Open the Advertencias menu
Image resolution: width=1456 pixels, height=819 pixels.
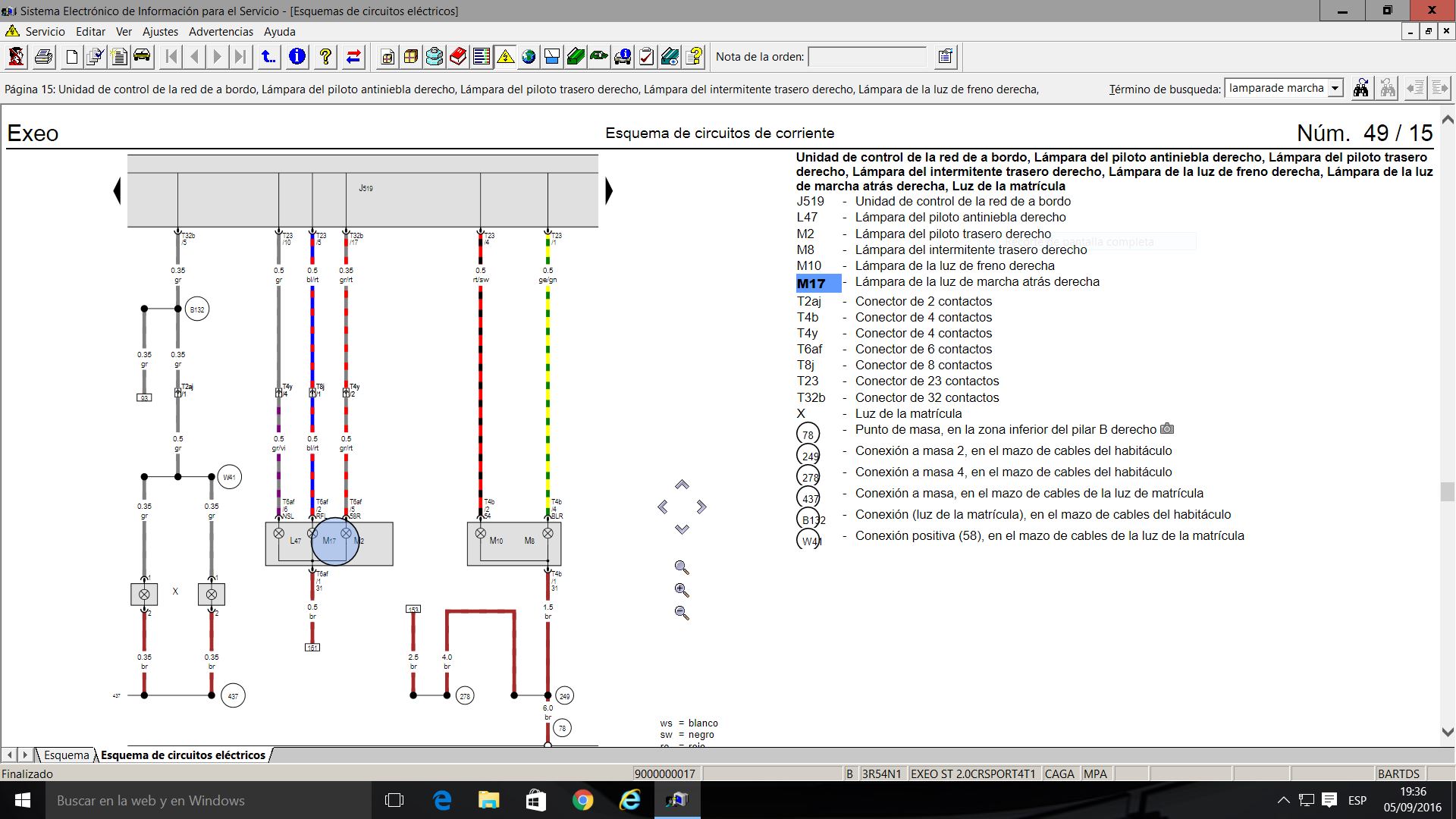pyautogui.click(x=221, y=32)
